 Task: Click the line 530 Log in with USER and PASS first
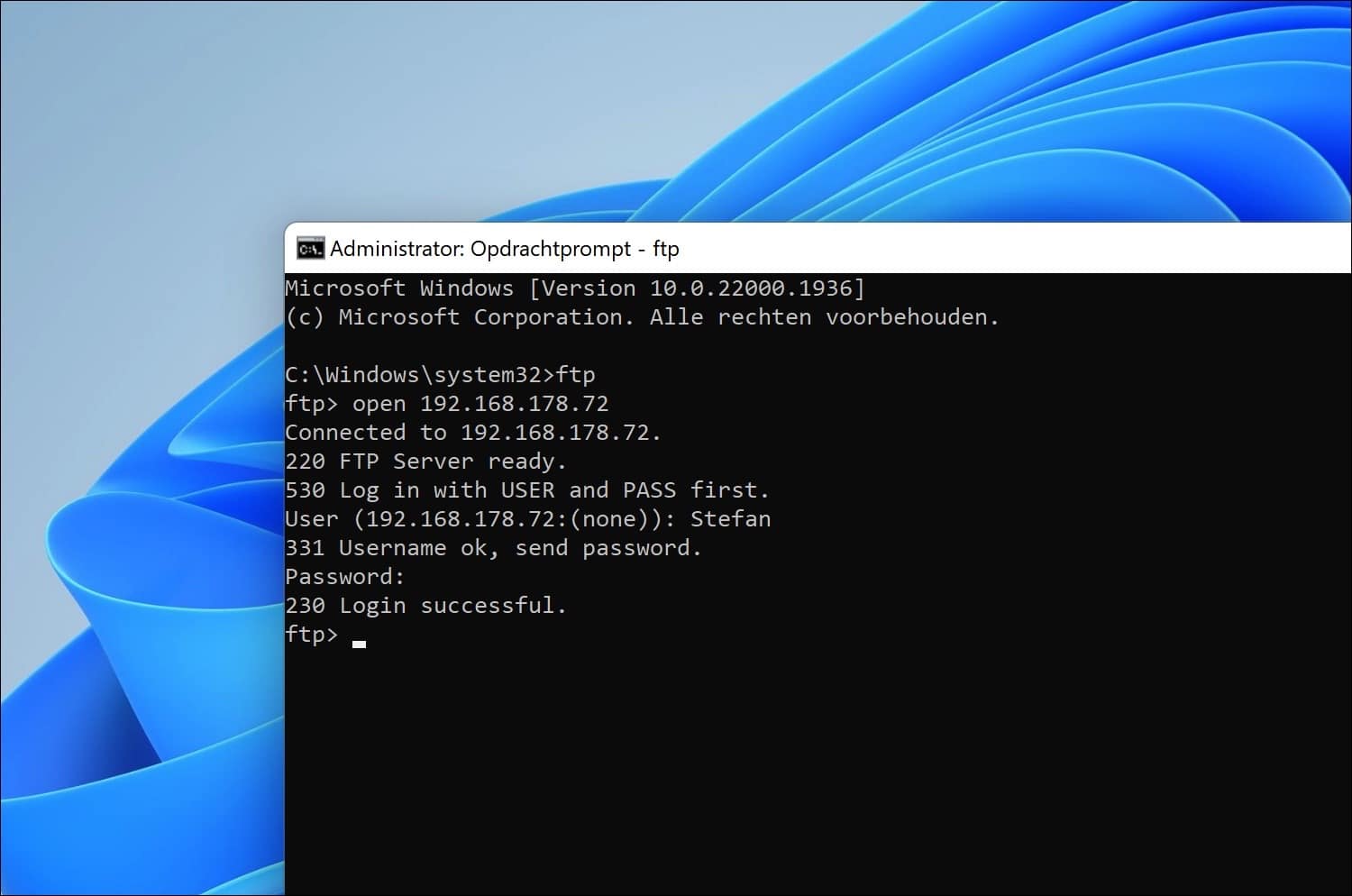[527, 490]
